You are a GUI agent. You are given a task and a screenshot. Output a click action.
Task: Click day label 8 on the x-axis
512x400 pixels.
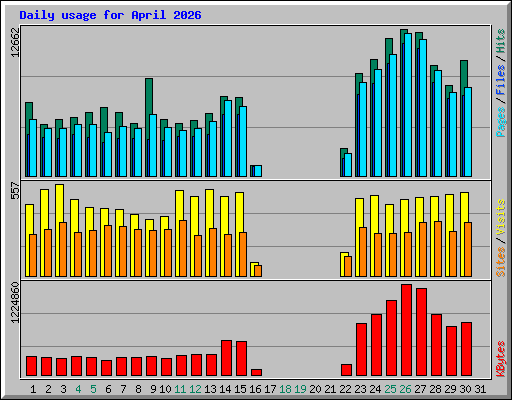tap(138, 389)
